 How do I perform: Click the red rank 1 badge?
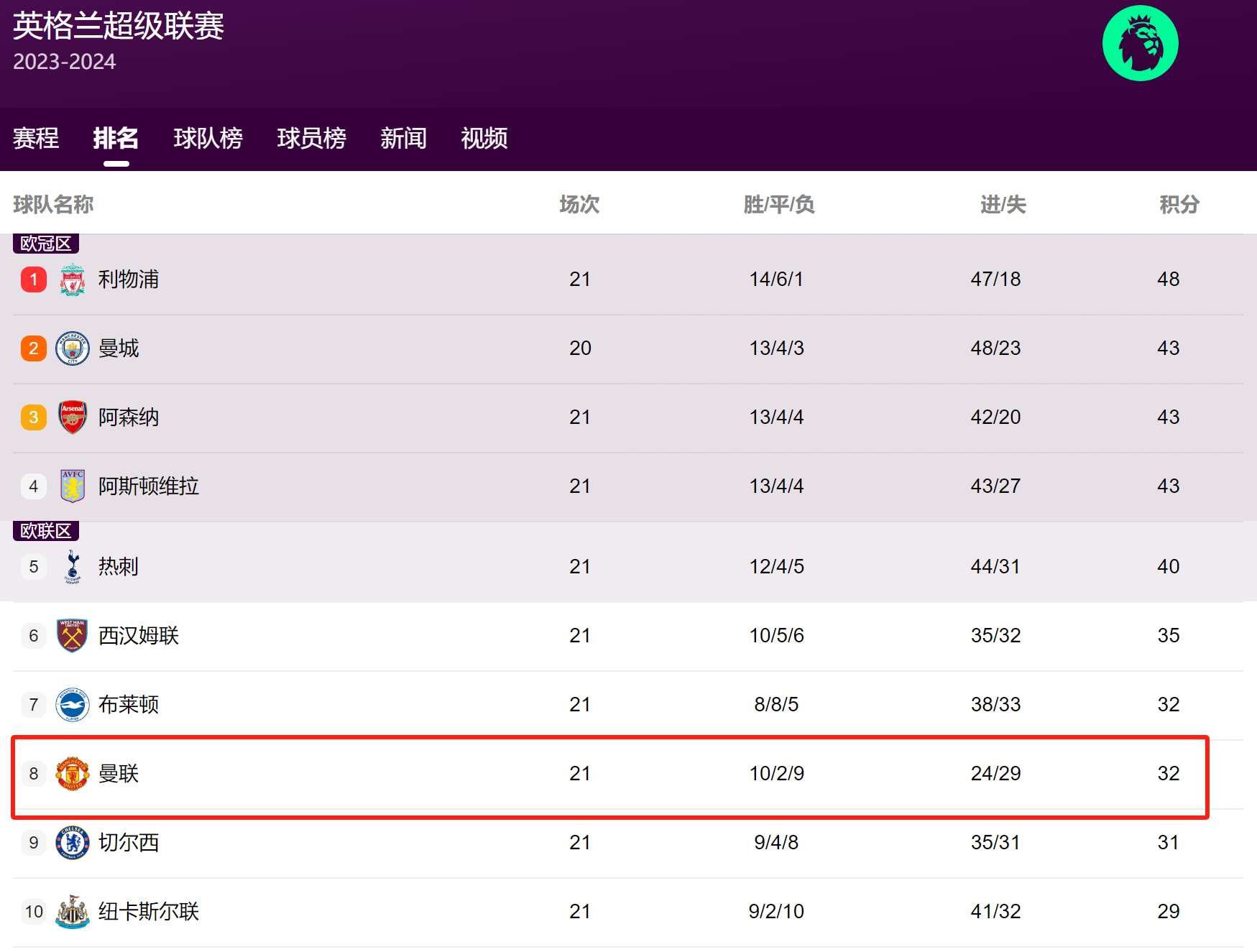(34, 279)
